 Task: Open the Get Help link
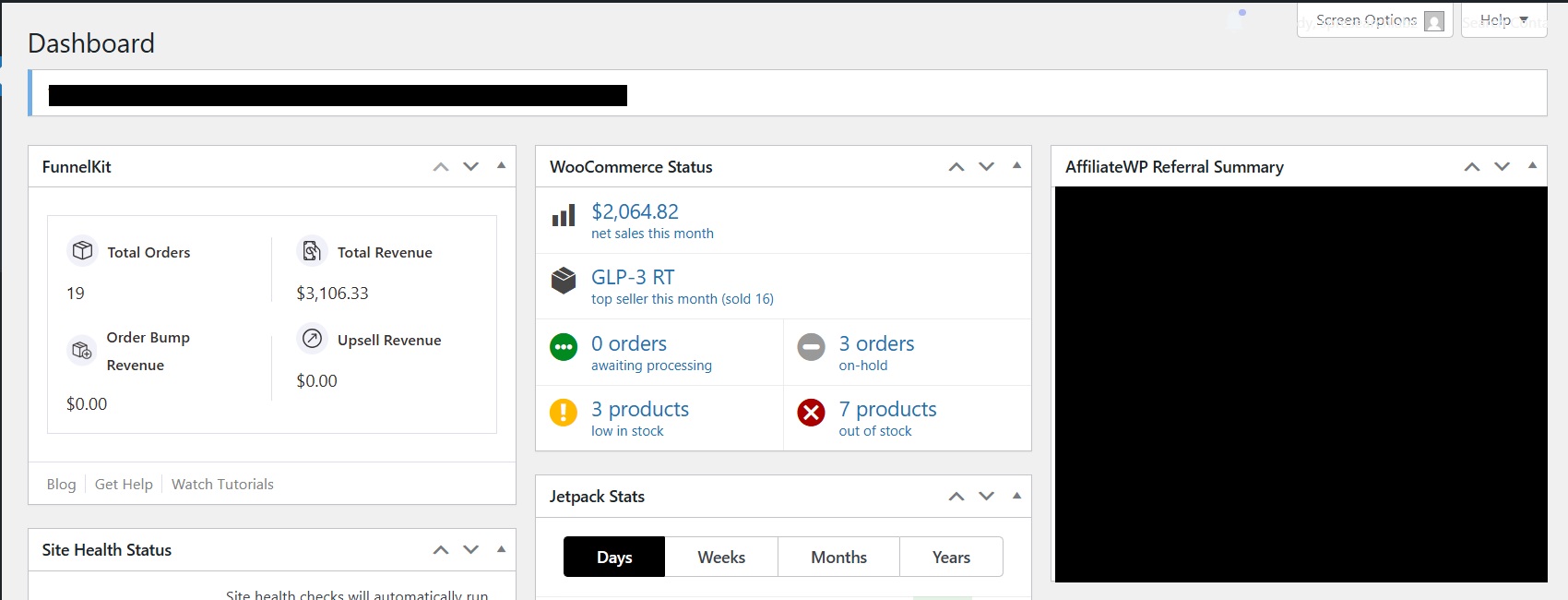(124, 485)
